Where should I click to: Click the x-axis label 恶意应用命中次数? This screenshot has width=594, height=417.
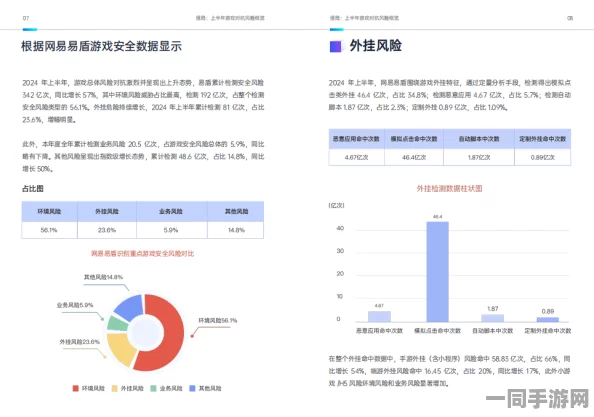coord(379,331)
